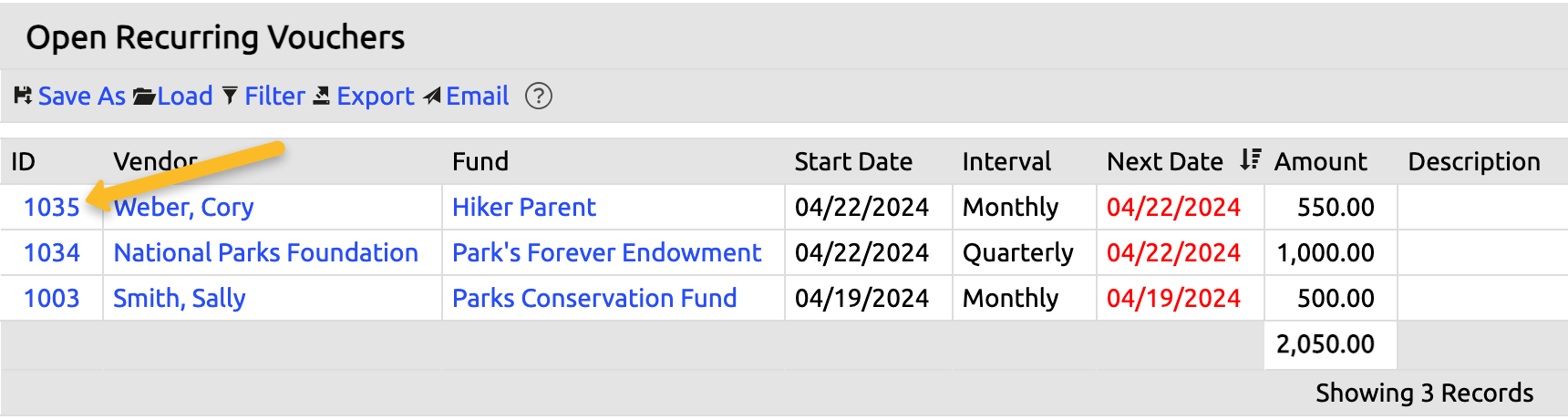Open the help question mark icon

point(539,96)
